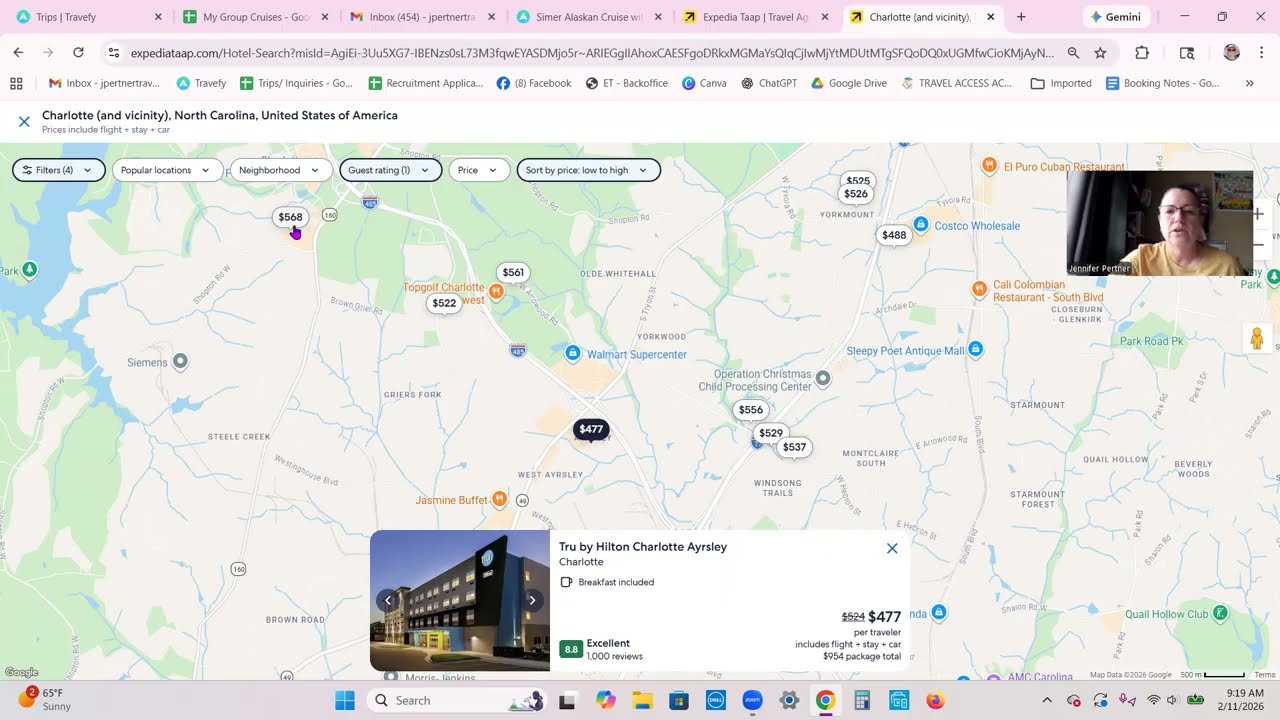The image size is (1280, 720).
Task: Open the ET - Backoffice bookmark
Action: click(x=627, y=83)
